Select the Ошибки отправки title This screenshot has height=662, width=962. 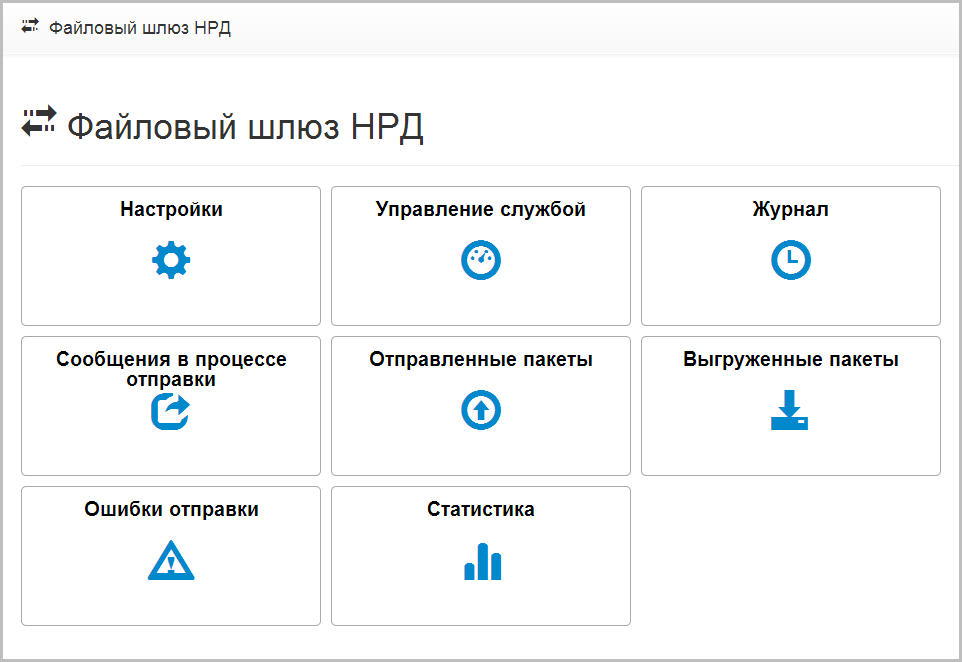(x=171, y=509)
